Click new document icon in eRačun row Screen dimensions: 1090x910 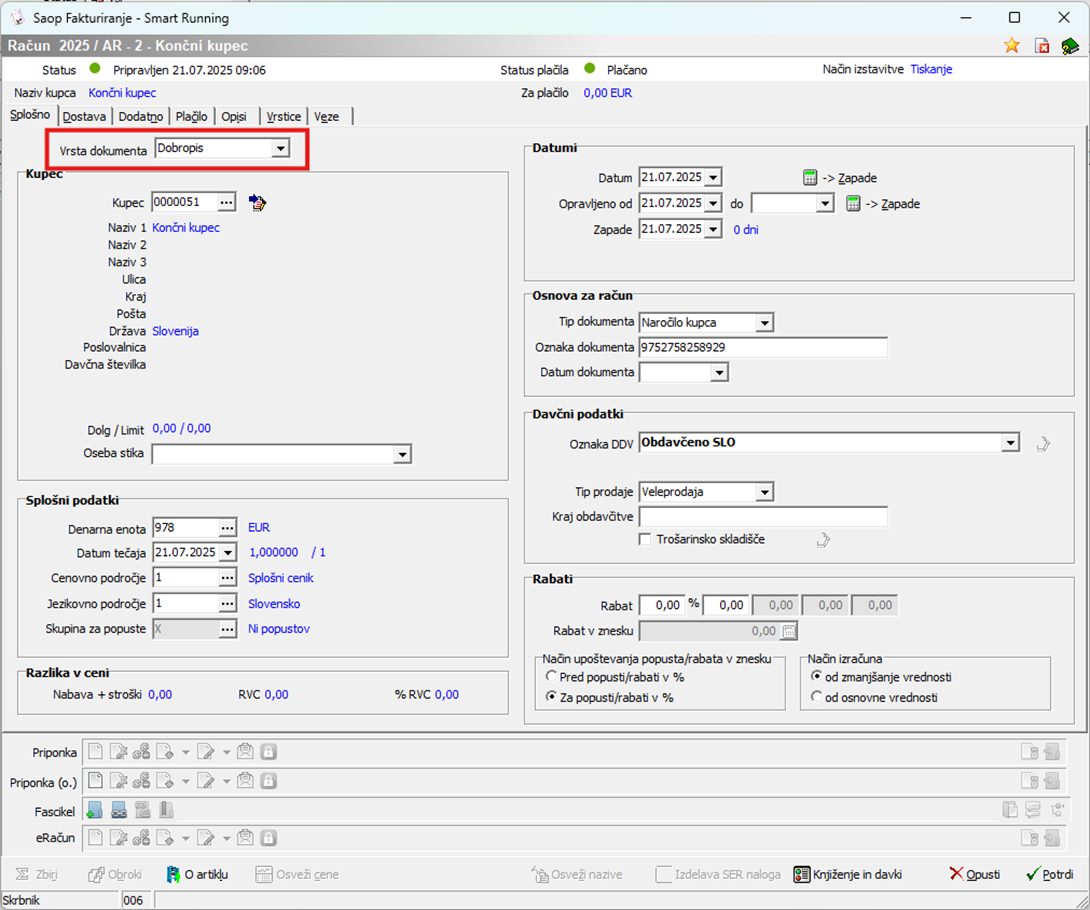pos(95,838)
